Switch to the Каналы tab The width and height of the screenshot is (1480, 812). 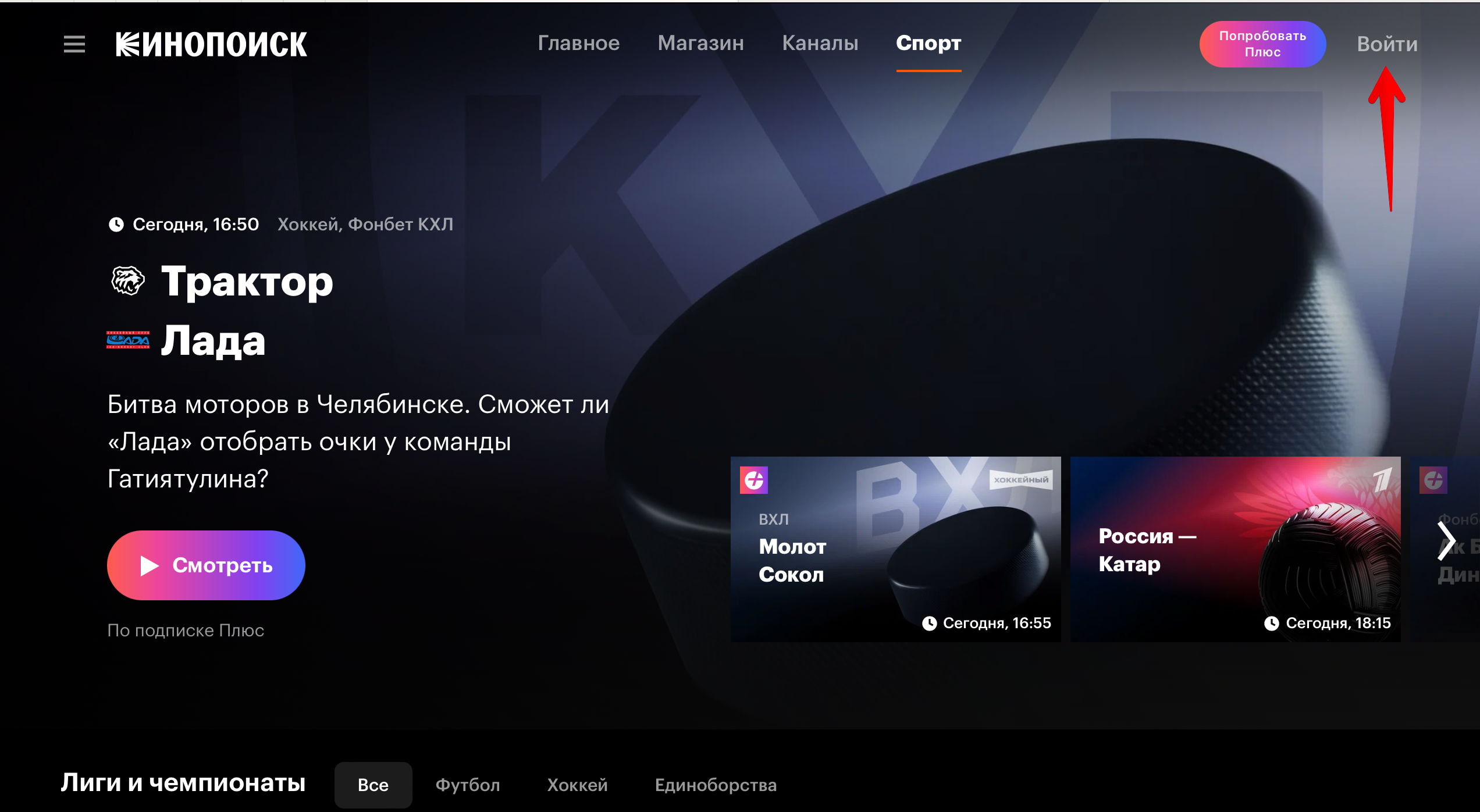coord(820,43)
